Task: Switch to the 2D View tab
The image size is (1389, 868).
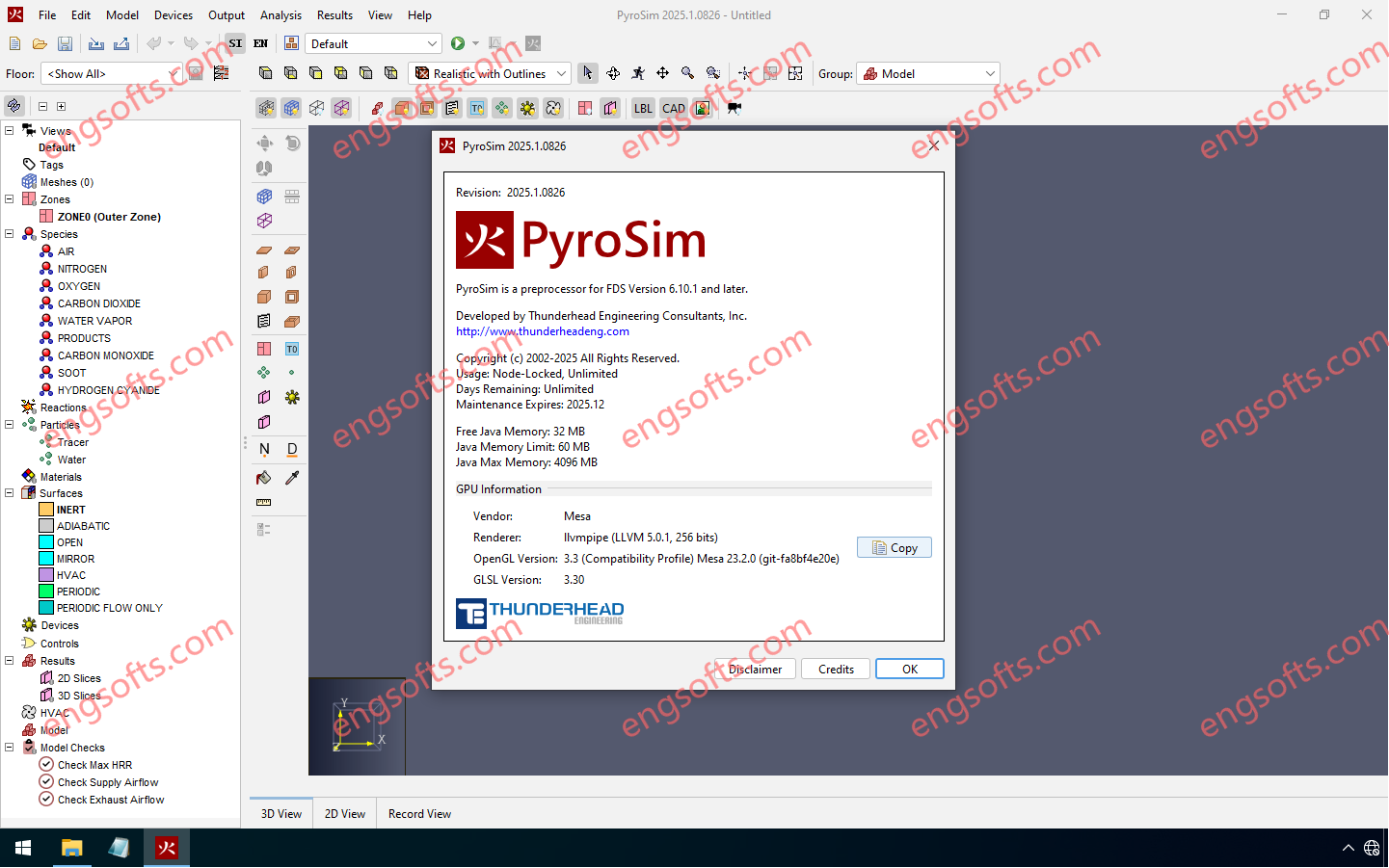Action: pos(344,814)
